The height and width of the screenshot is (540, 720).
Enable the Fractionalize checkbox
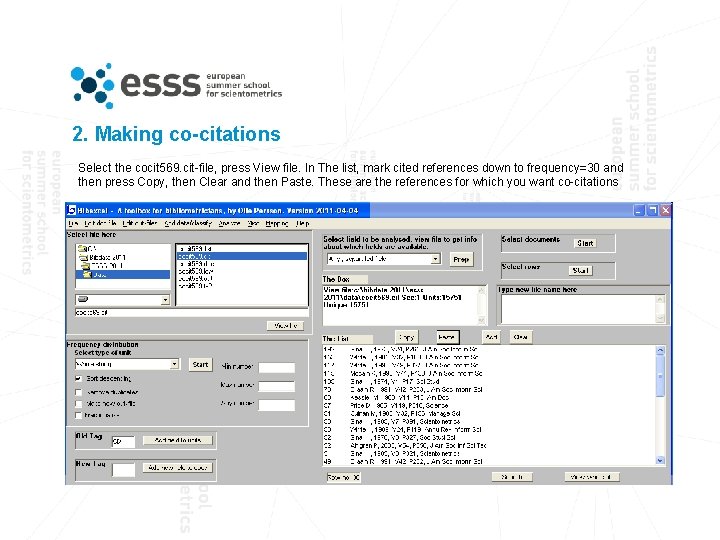pyautogui.click(x=79, y=415)
